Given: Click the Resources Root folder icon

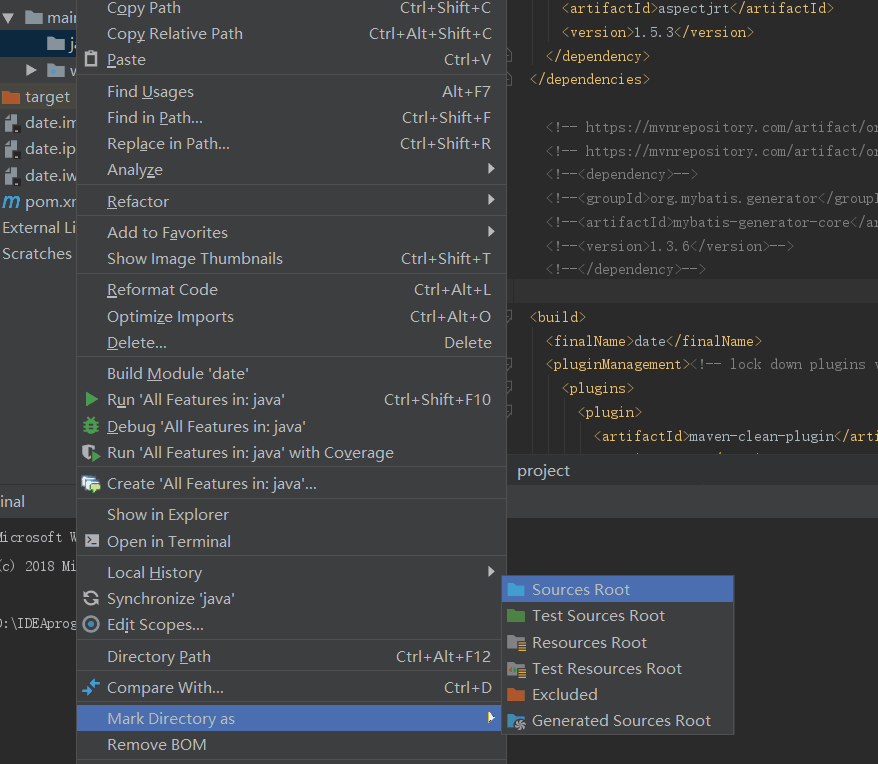Looking at the screenshot, I should point(516,642).
